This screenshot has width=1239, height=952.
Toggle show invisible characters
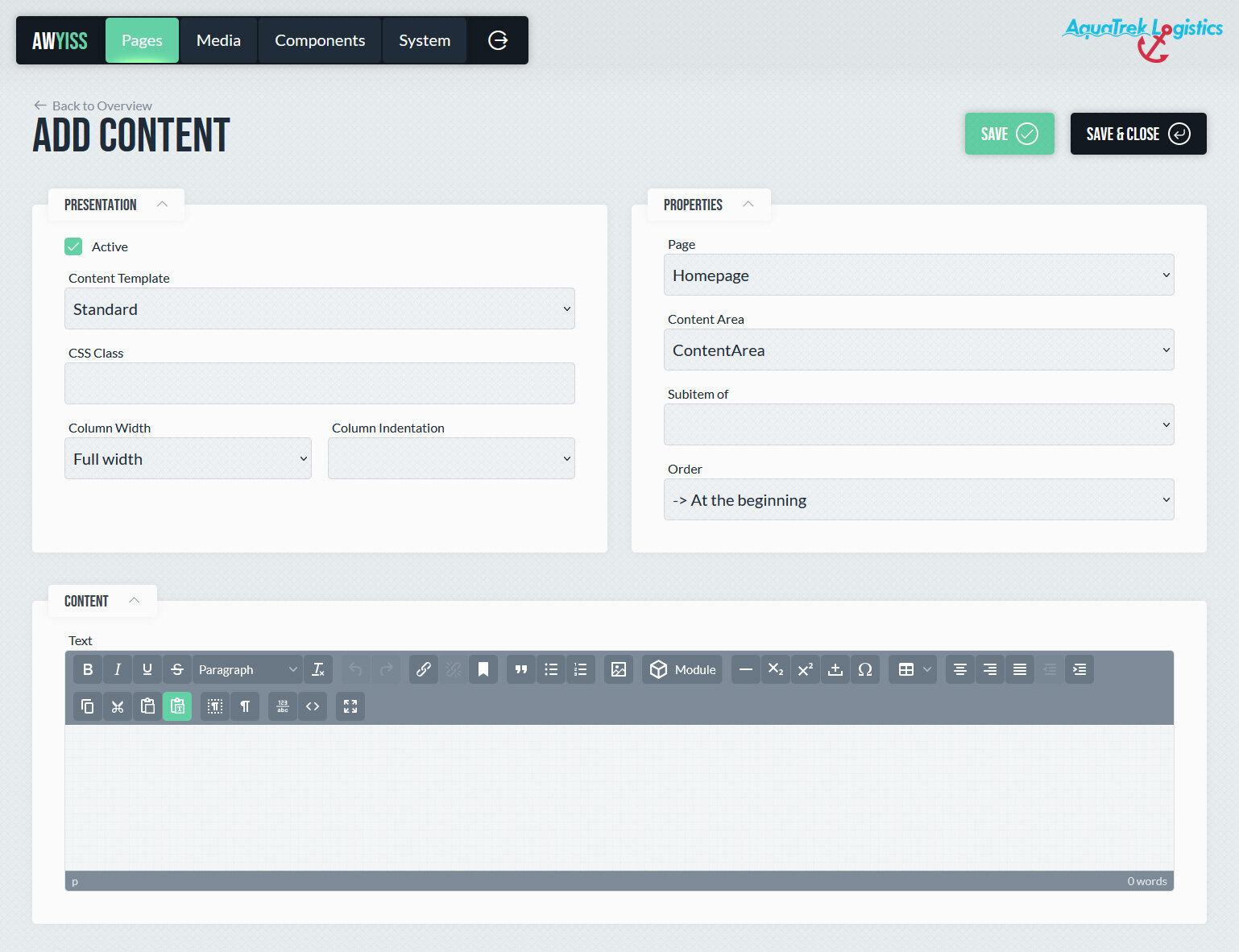tap(245, 706)
